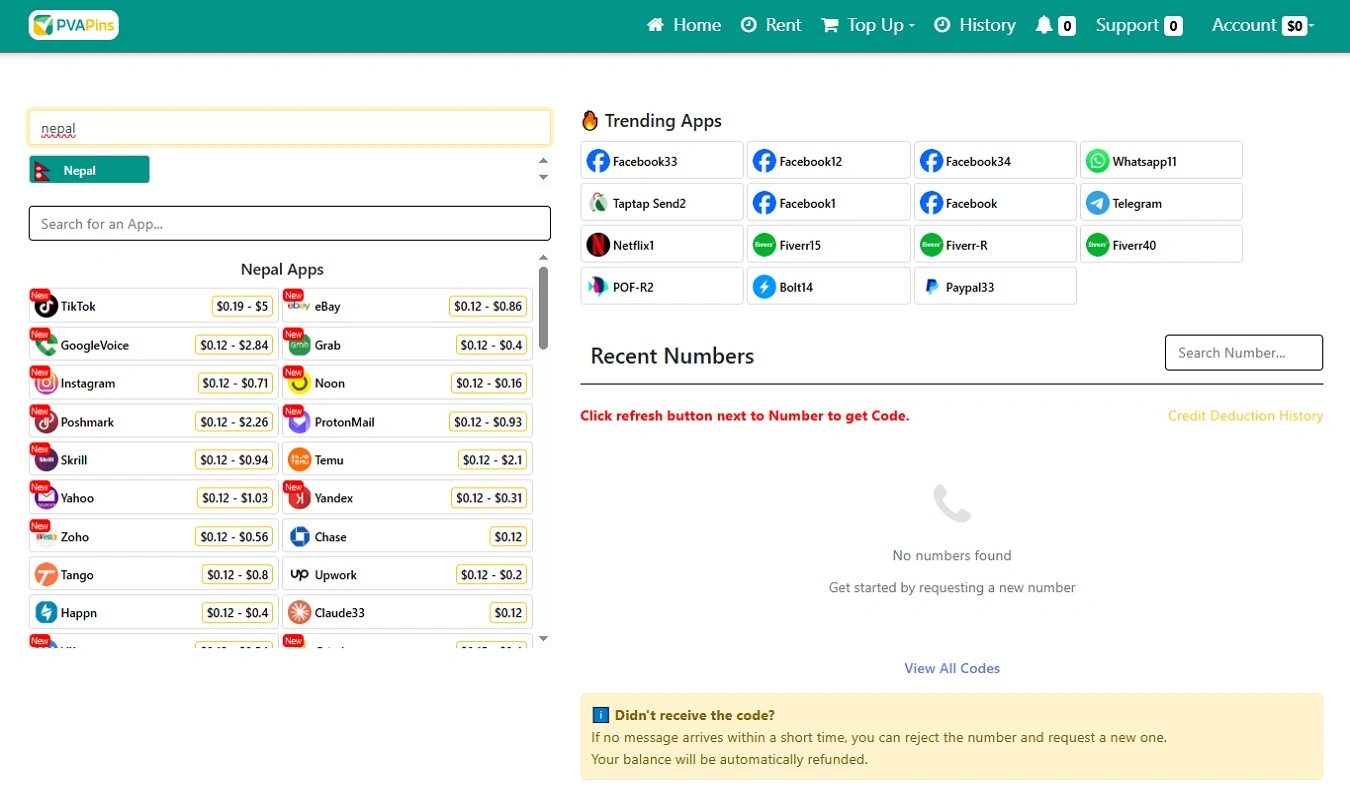Click the Upwork price $0.12 - $0.2

(x=491, y=575)
